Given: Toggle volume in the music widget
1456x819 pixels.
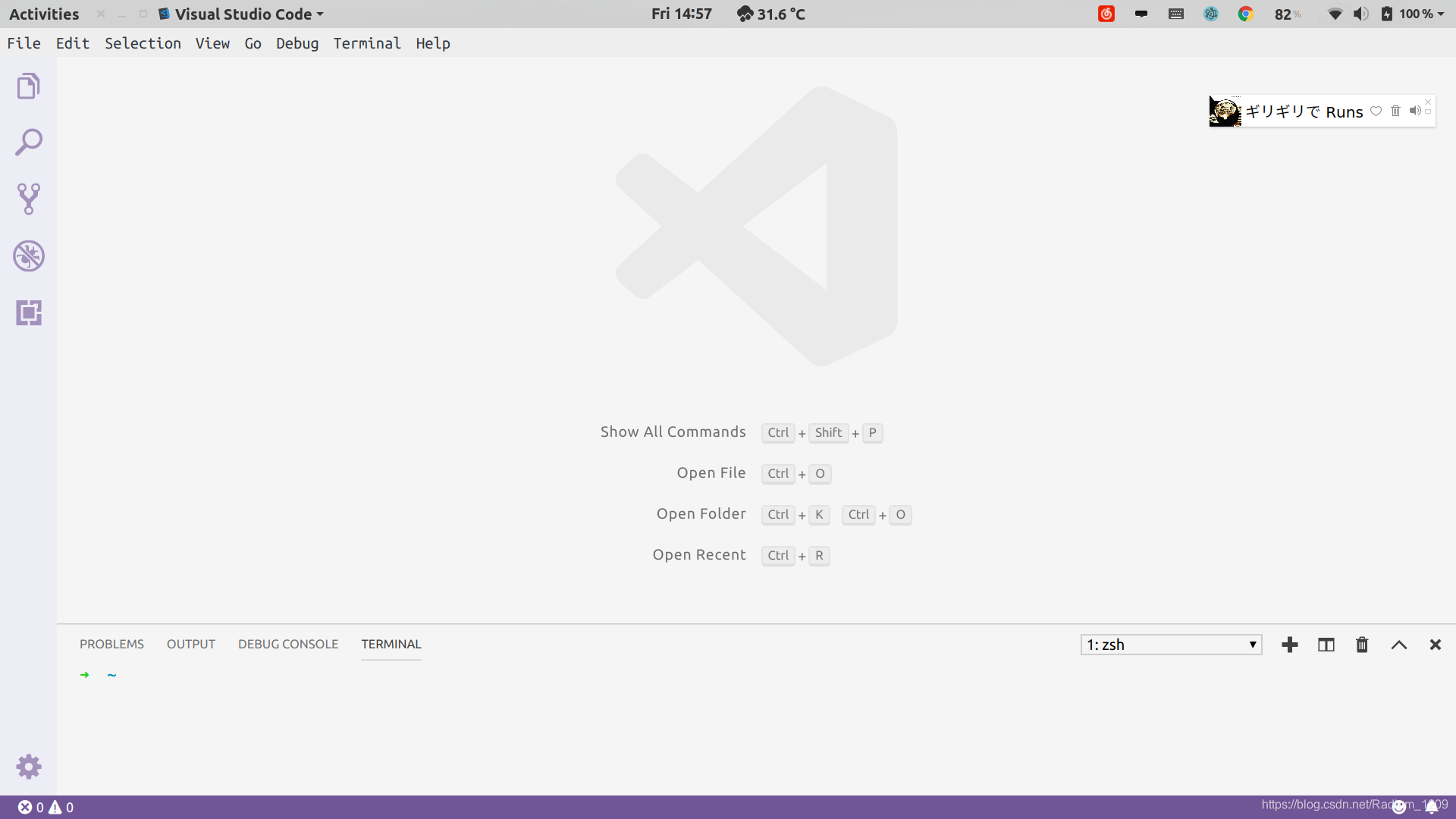Looking at the screenshot, I should (1414, 111).
